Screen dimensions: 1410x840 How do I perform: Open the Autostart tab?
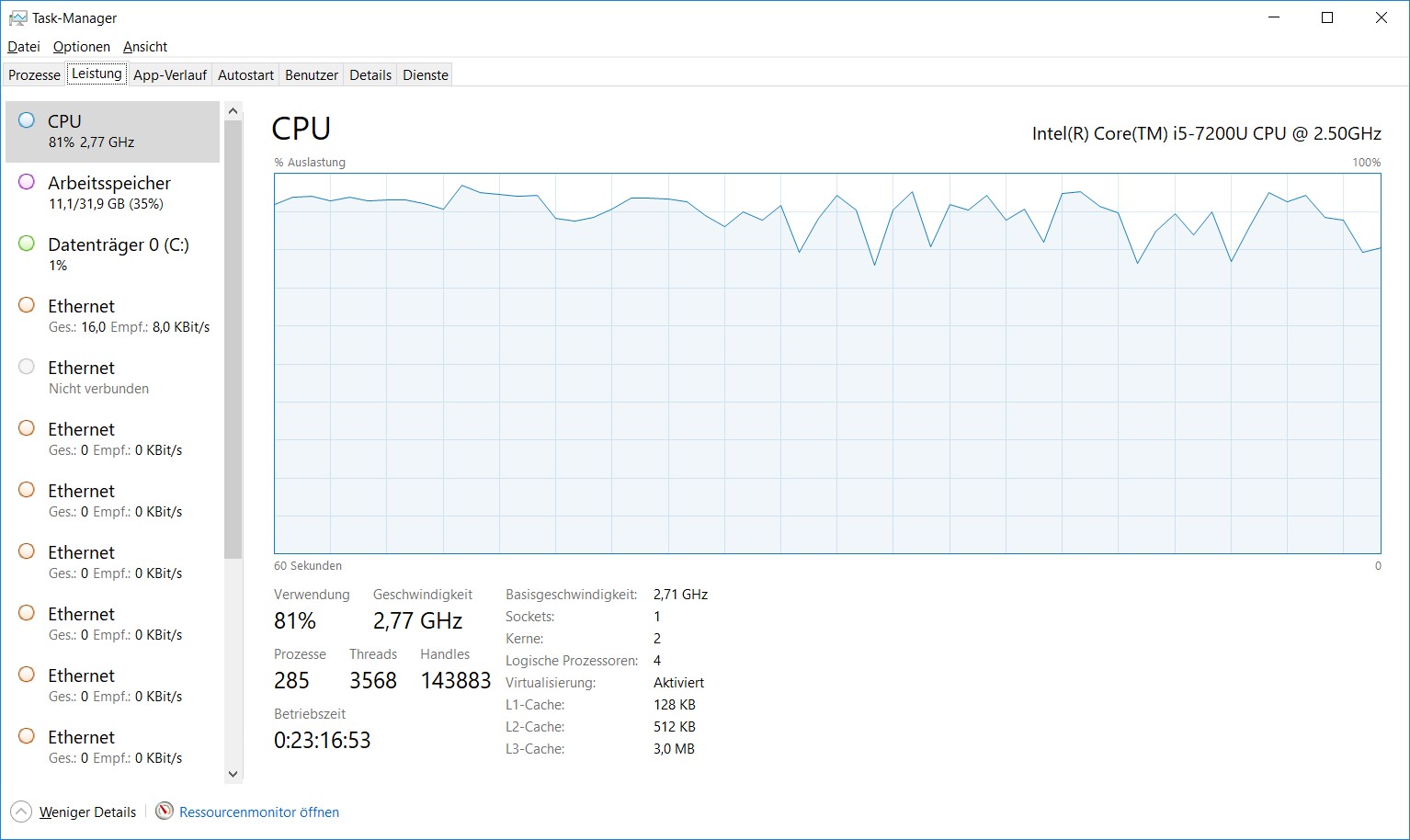[x=245, y=75]
